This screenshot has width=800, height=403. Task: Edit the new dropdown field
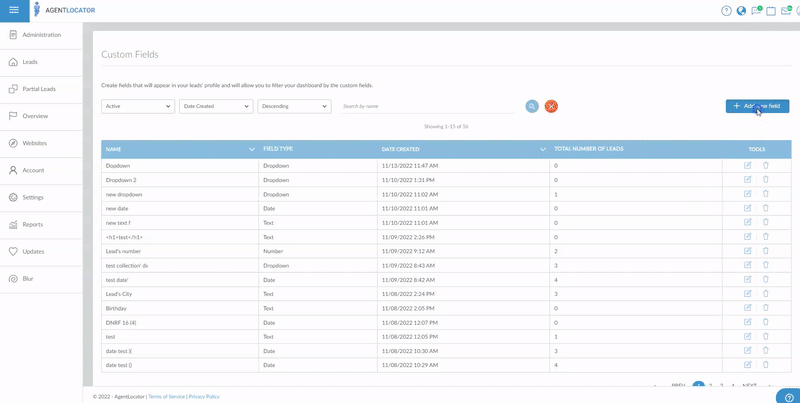(747, 194)
